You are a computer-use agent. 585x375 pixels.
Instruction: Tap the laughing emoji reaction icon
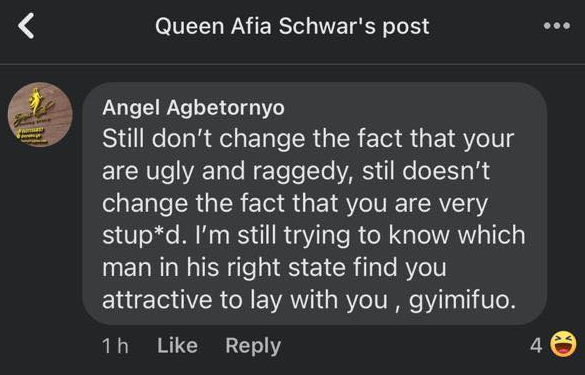pyautogui.click(x=563, y=344)
